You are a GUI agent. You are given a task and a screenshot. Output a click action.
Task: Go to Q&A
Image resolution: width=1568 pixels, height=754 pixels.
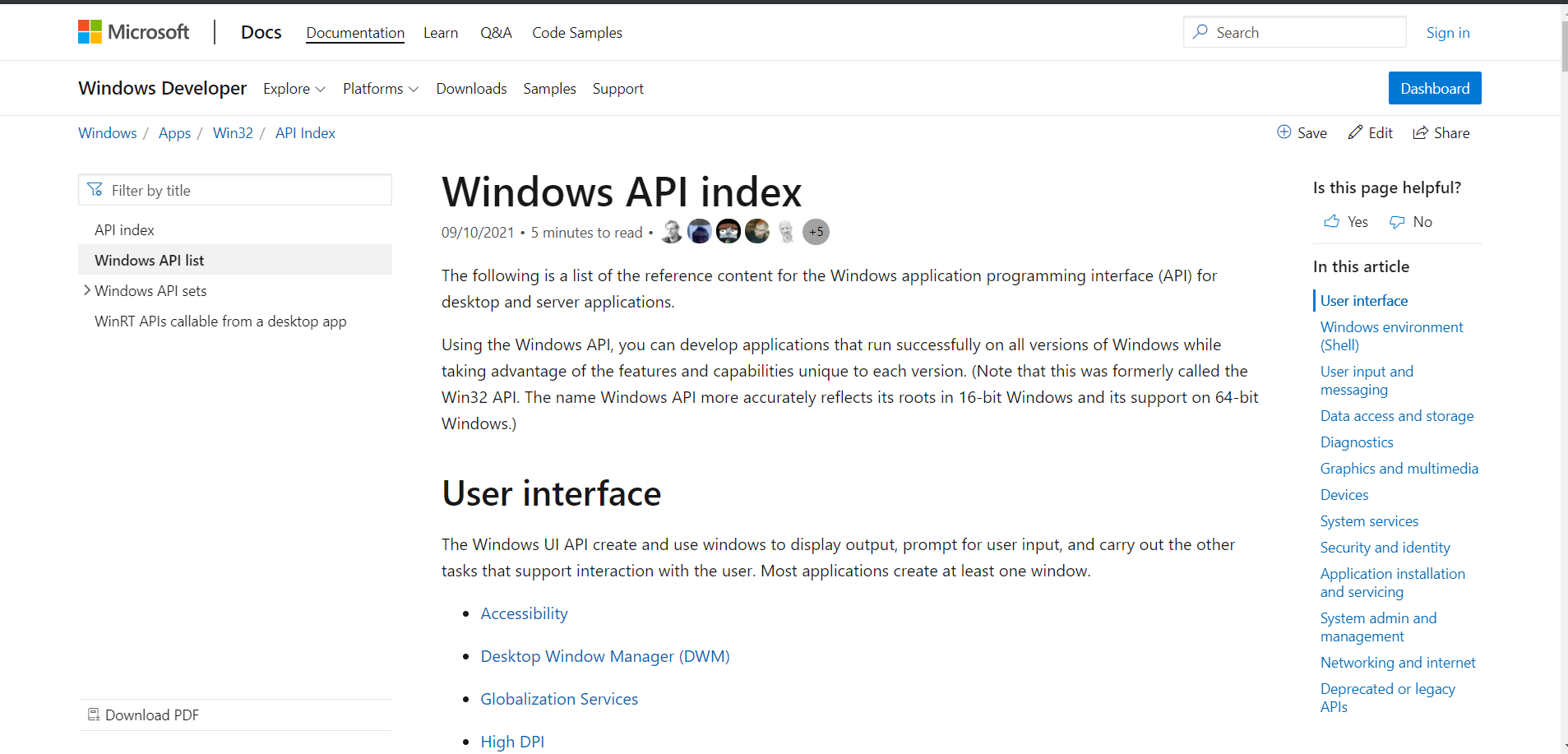pyautogui.click(x=496, y=33)
